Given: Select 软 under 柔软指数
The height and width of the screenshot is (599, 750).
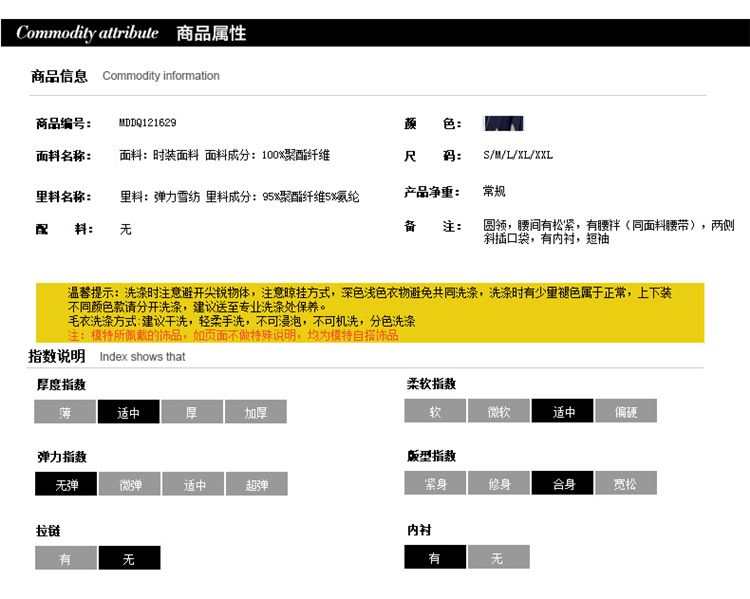Looking at the screenshot, I should coord(435,411).
